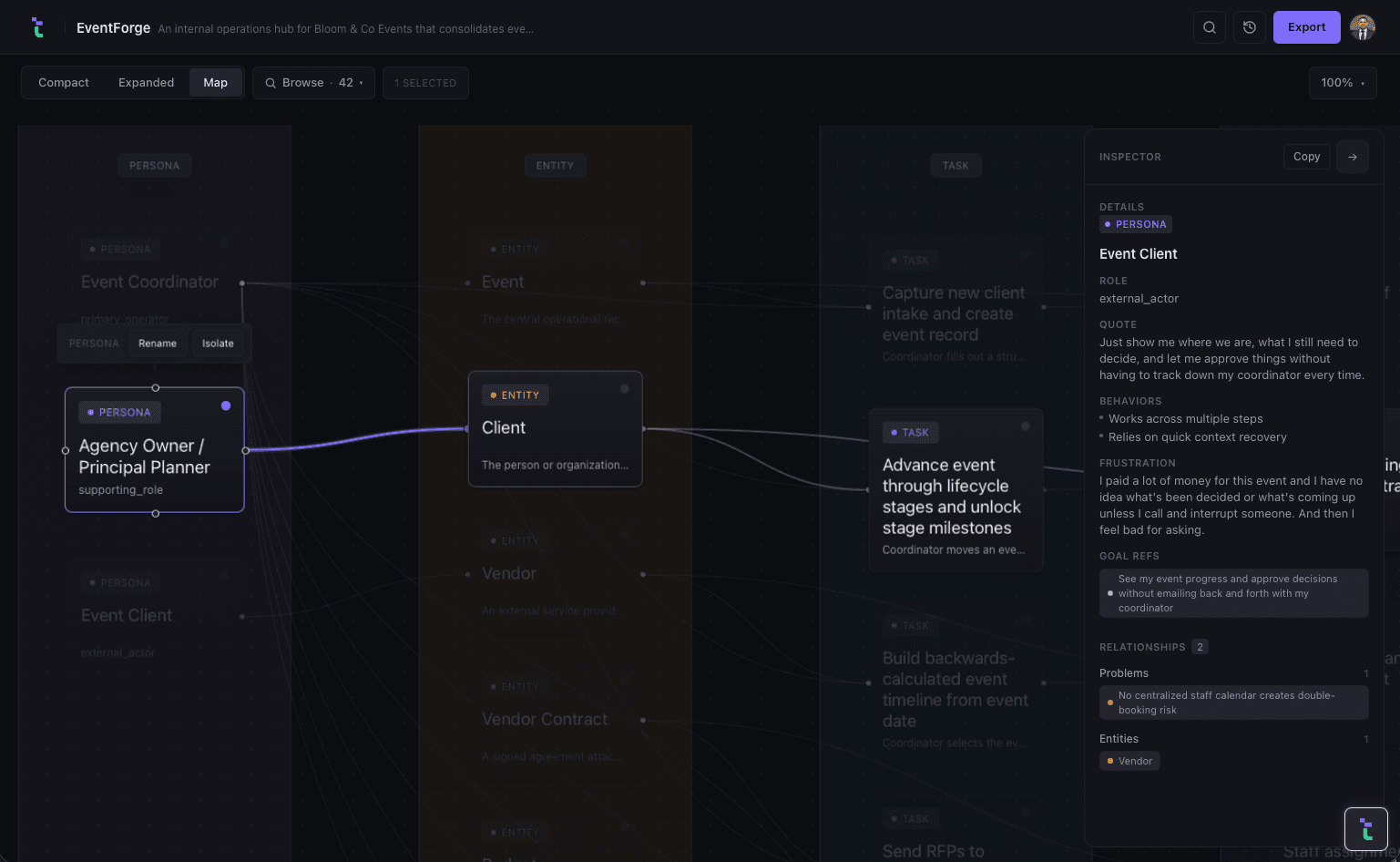1400x862 pixels.
Task: Click the ENTITY tag on Client card
Action: coord(516,395)
